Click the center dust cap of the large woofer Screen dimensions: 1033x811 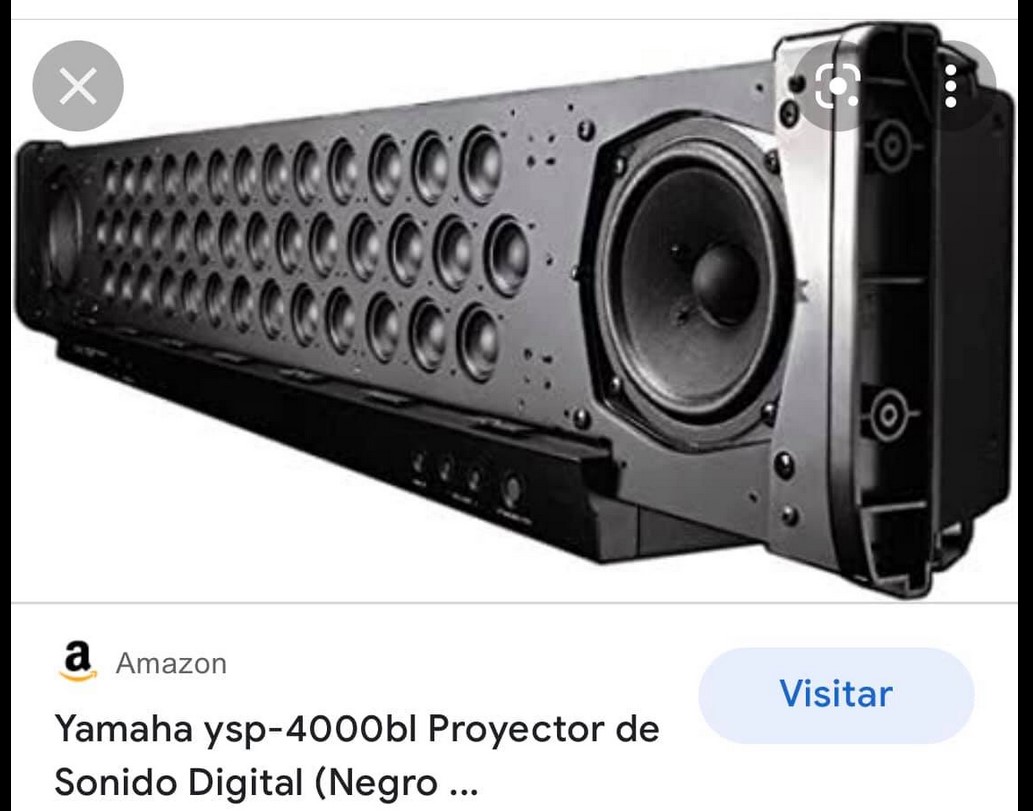point(725,280)
